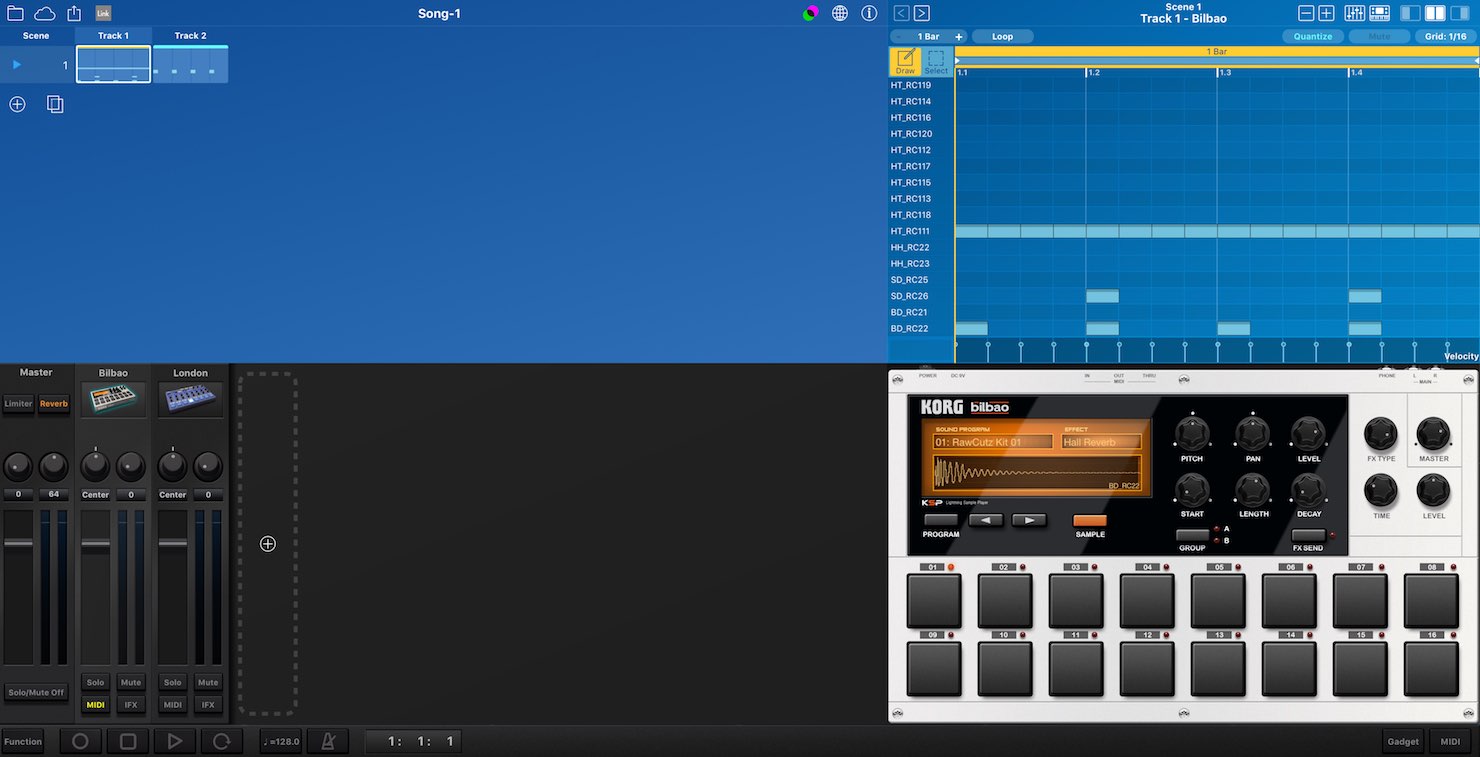This screenshot has height=757, width=1480.
Task: Open the Grid: 1/16 selector
Action: point(1445,36)
